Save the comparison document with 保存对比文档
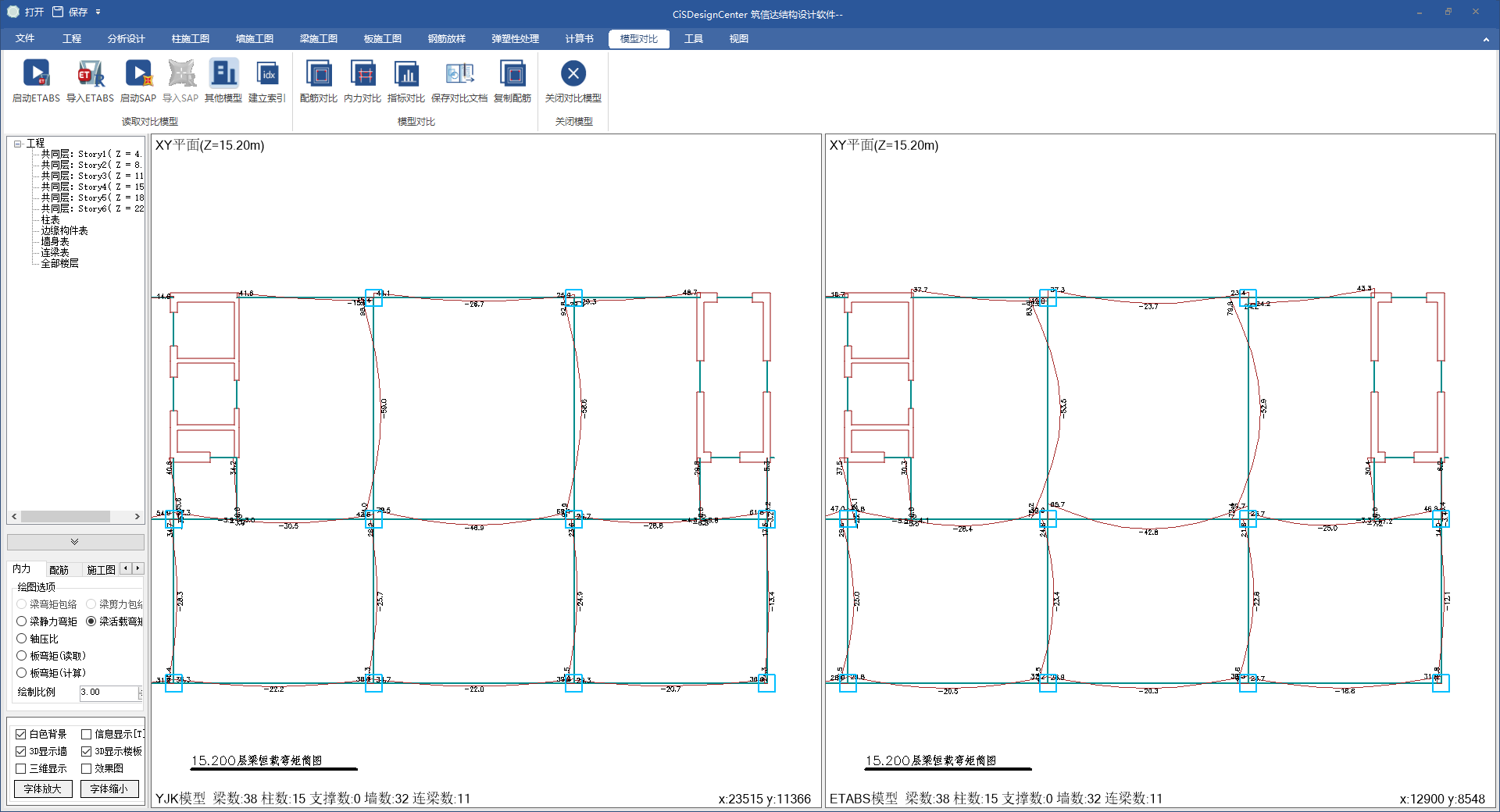 tap(459, 74)
